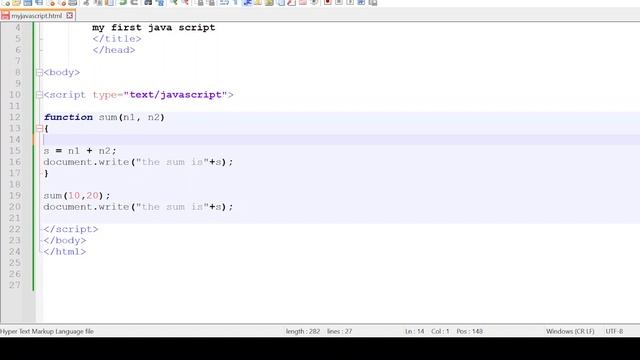
Task: Click the text 'my first java script'
Action: [x=153, y=28]
